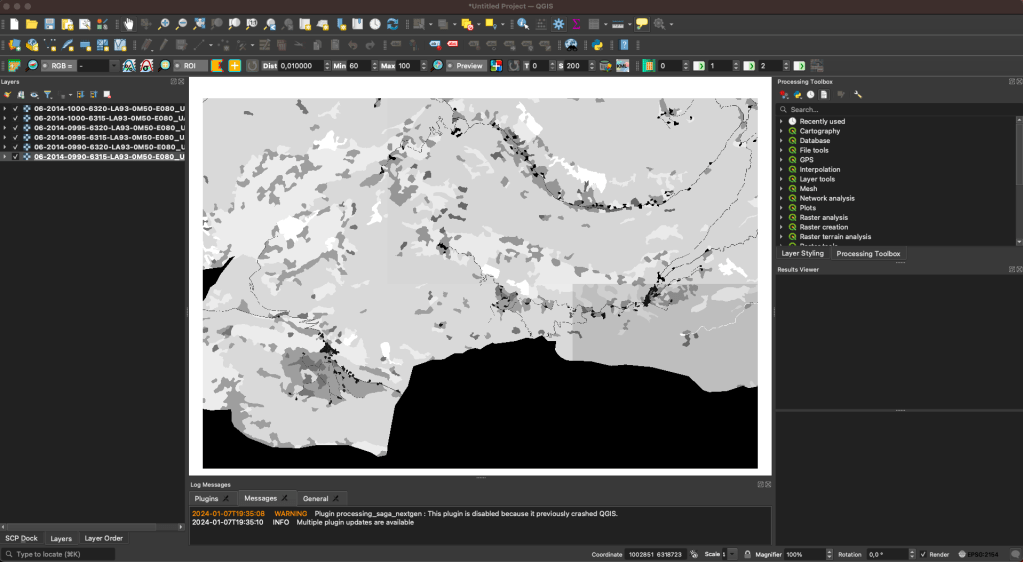Click the Identify Features tool

[x=523, y=24]
